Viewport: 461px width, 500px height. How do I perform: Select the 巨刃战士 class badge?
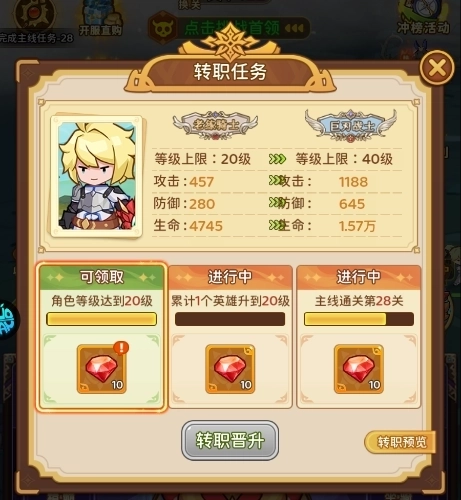[351, 125]
